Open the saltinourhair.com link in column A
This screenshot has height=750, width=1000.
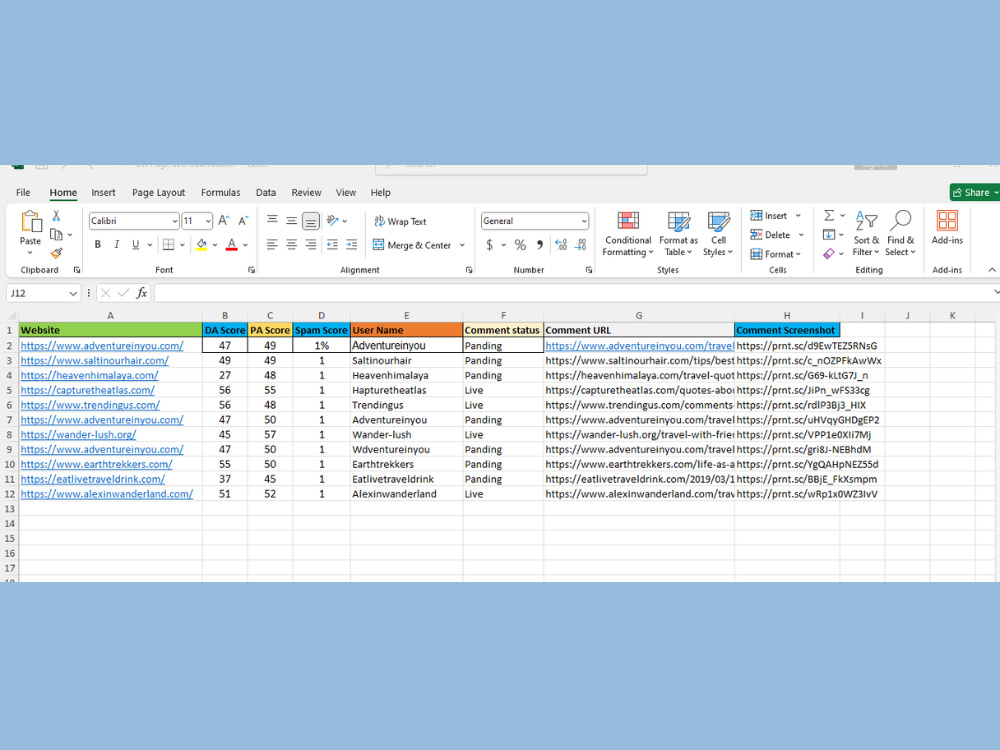[94, 360]
